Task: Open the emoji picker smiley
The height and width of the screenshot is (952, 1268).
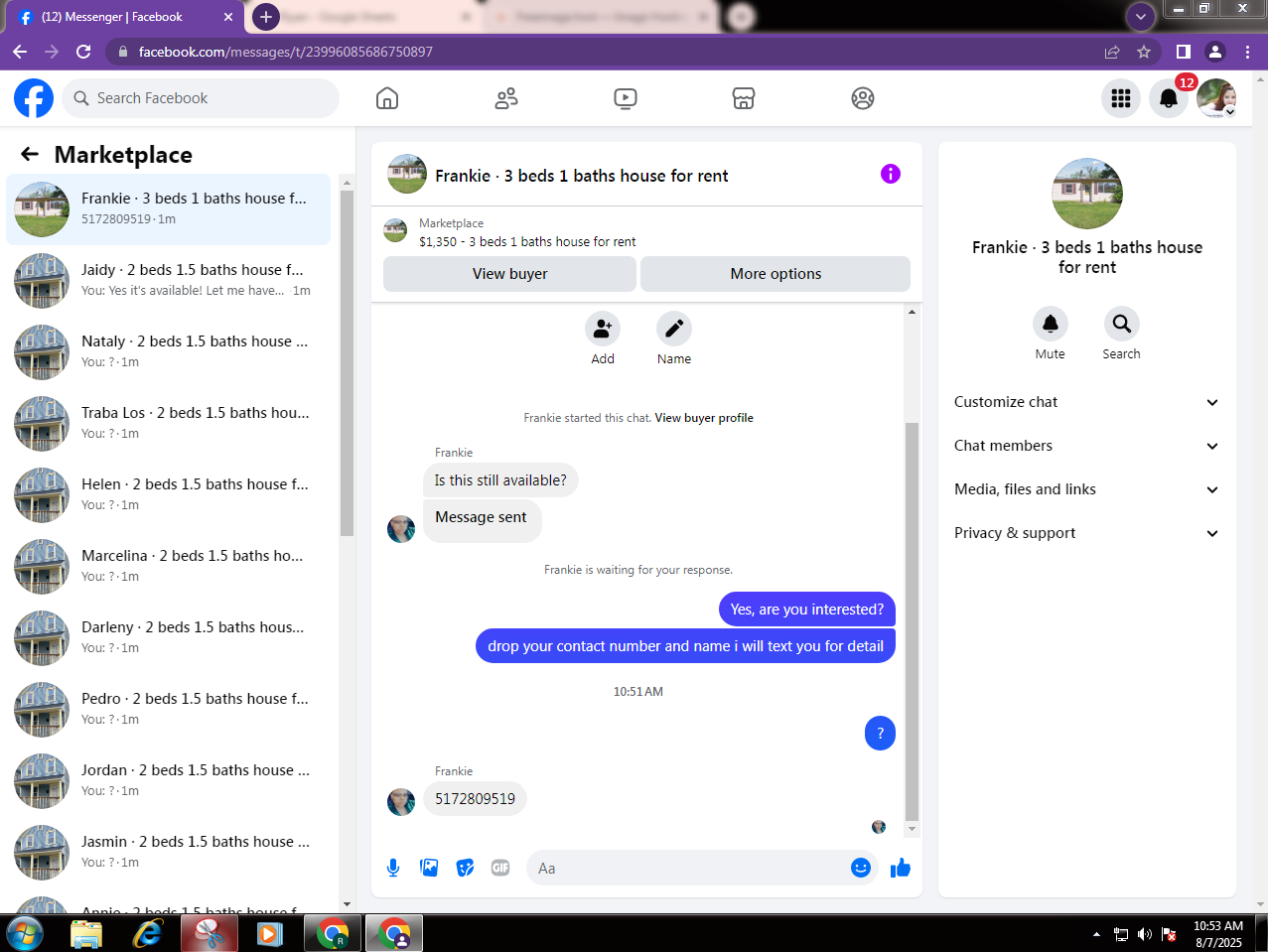Action: [861, 868]
